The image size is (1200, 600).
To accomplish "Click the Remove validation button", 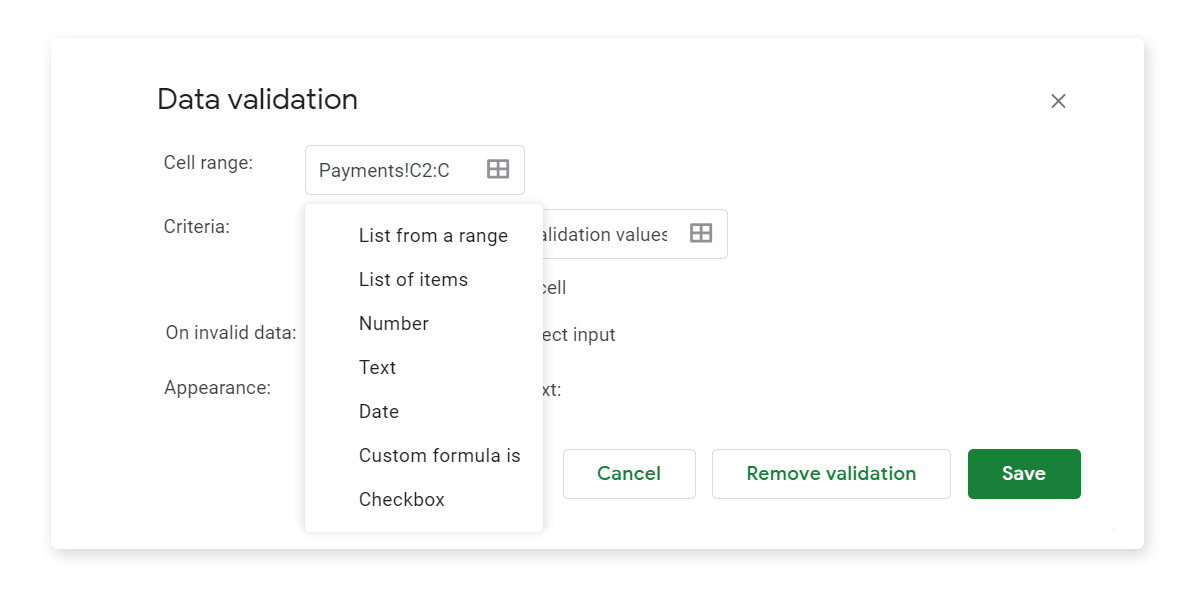I will click(x=831, y=473).
